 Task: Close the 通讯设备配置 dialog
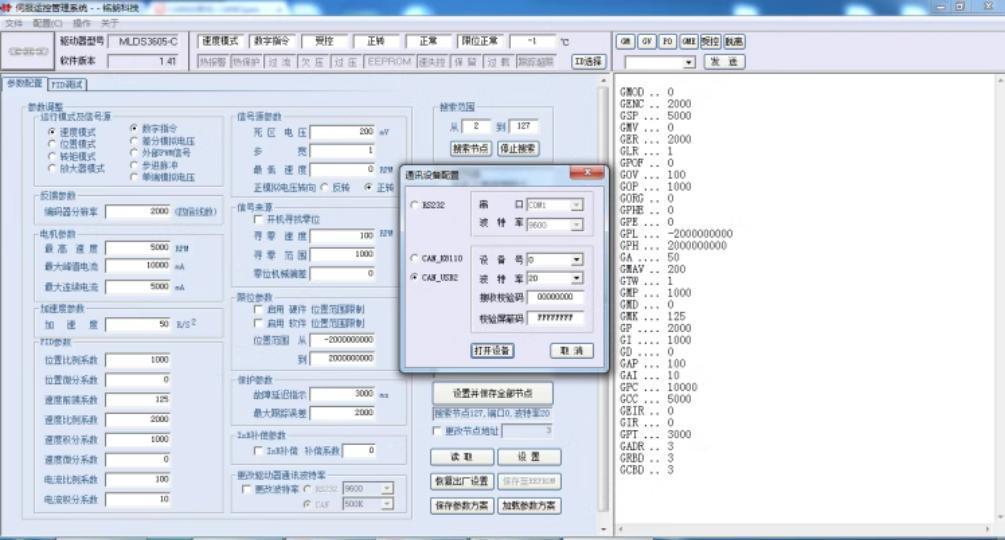586,173
